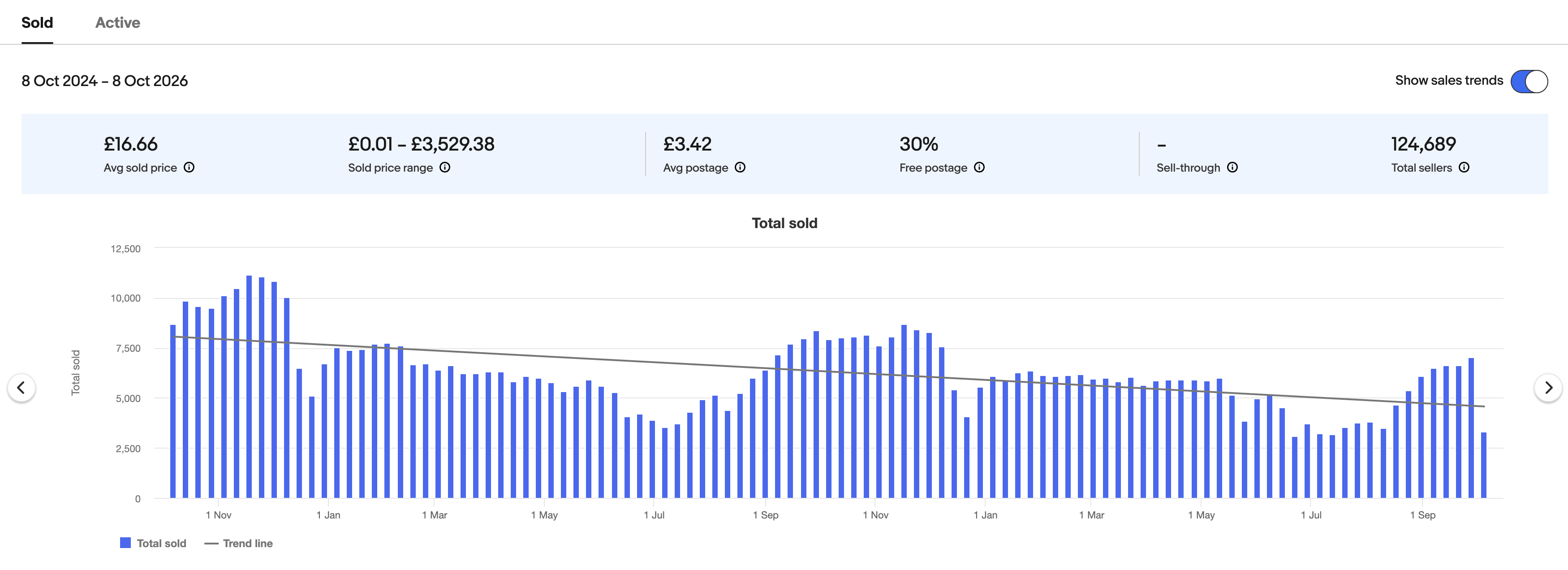Go to next chart with right arrow
1568x570 pixels.
tap(1548, 388)
